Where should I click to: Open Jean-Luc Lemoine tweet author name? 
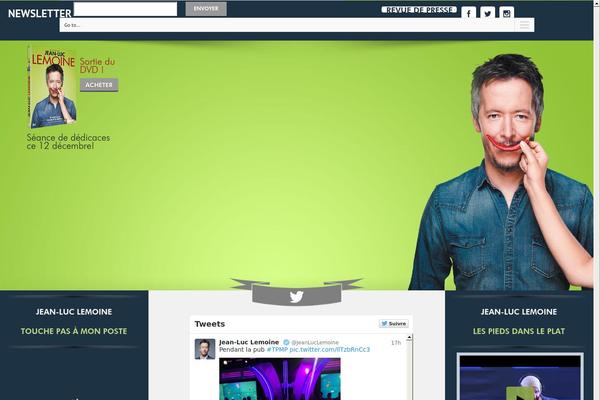[x=249, y=342]
